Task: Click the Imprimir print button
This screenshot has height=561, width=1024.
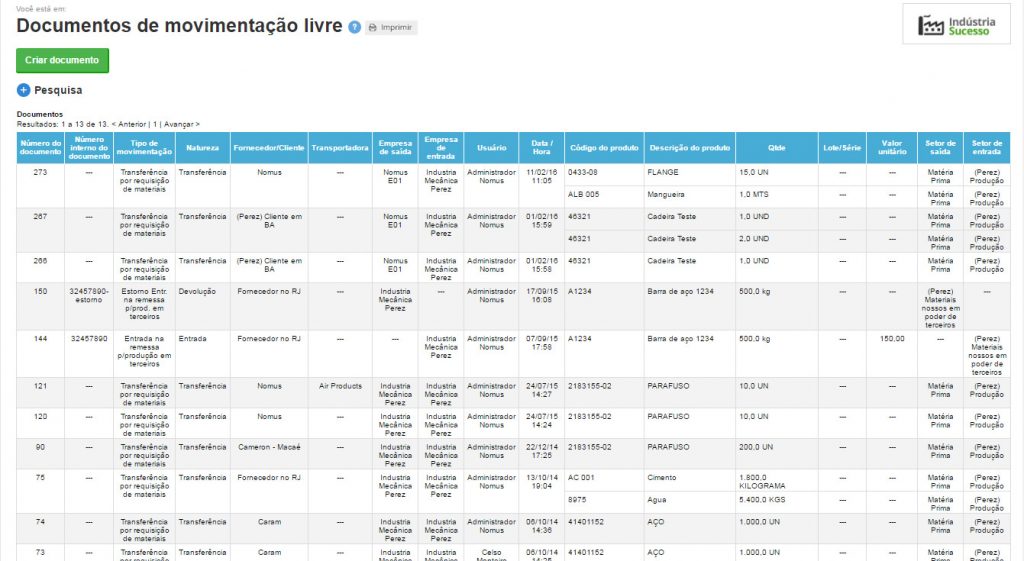Action: point(391,27)
